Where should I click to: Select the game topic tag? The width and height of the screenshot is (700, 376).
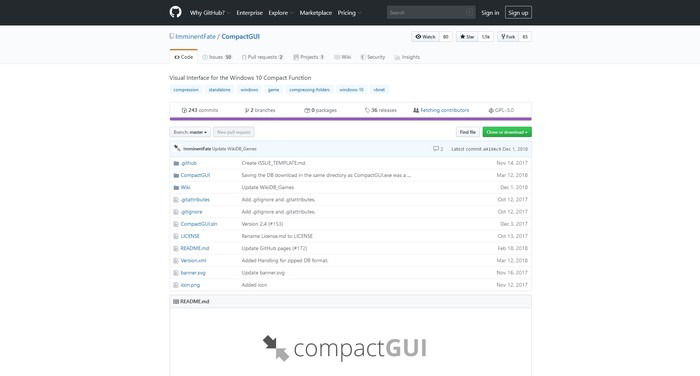pos(274,90)
